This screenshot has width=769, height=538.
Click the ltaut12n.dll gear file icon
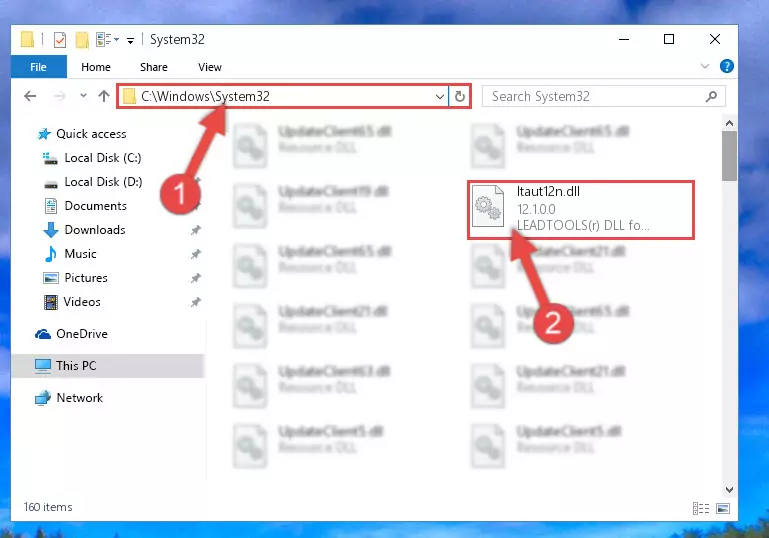pyautogui.click(x=487, y=206)
